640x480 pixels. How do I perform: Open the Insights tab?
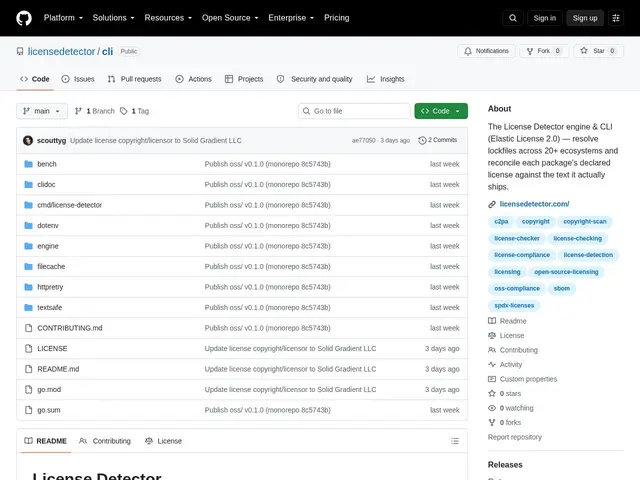click(x=386, y=79)
